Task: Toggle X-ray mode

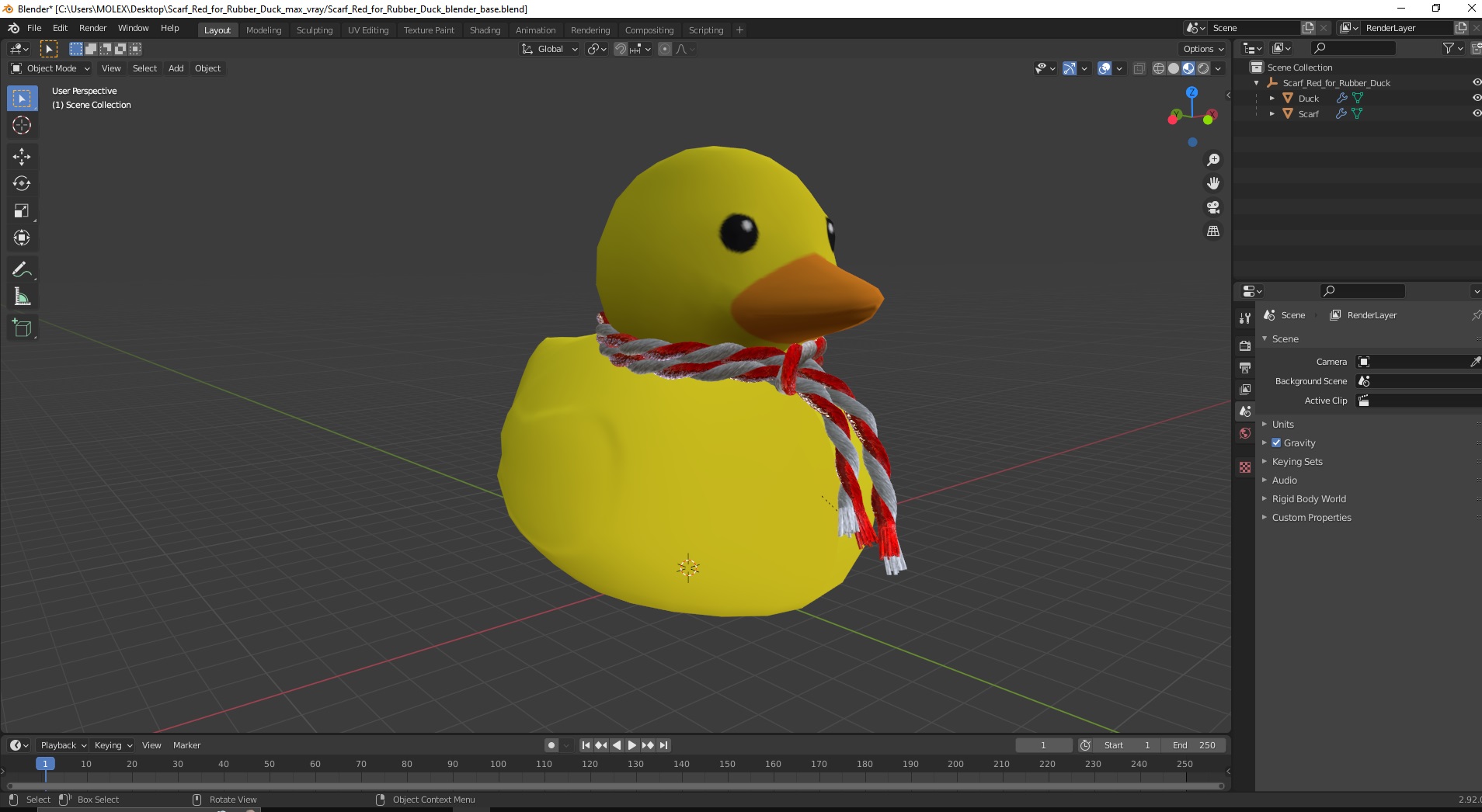Action: pyautogui.click(x=1139, y=68)
